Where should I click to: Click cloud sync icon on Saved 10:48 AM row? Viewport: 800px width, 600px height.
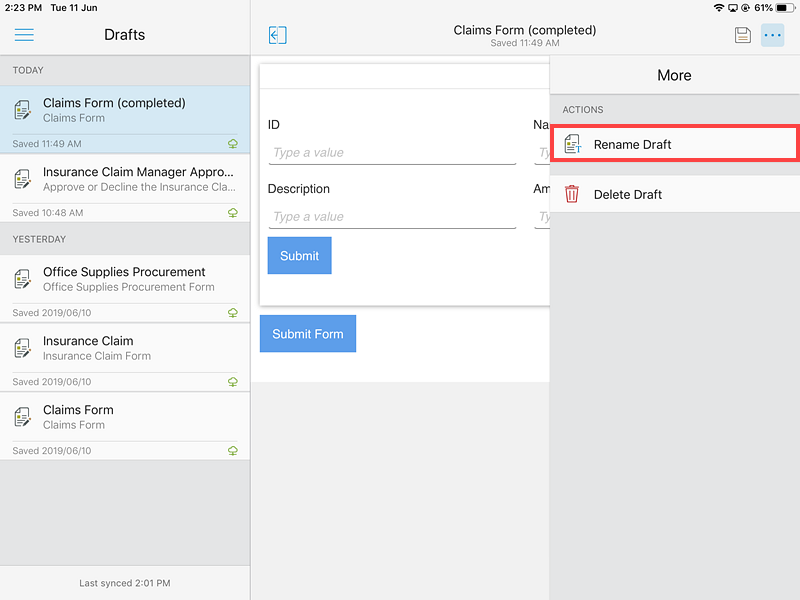pos(233,213)
